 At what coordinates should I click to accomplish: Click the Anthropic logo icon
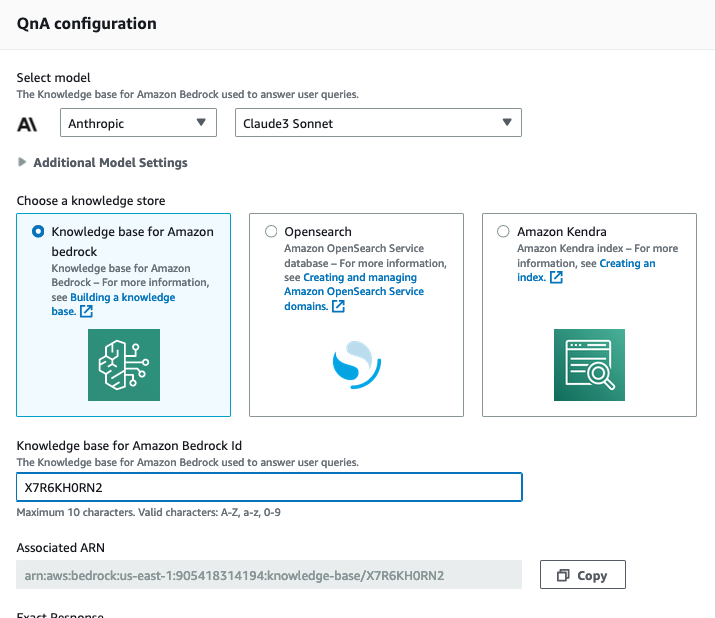(28, 124)
